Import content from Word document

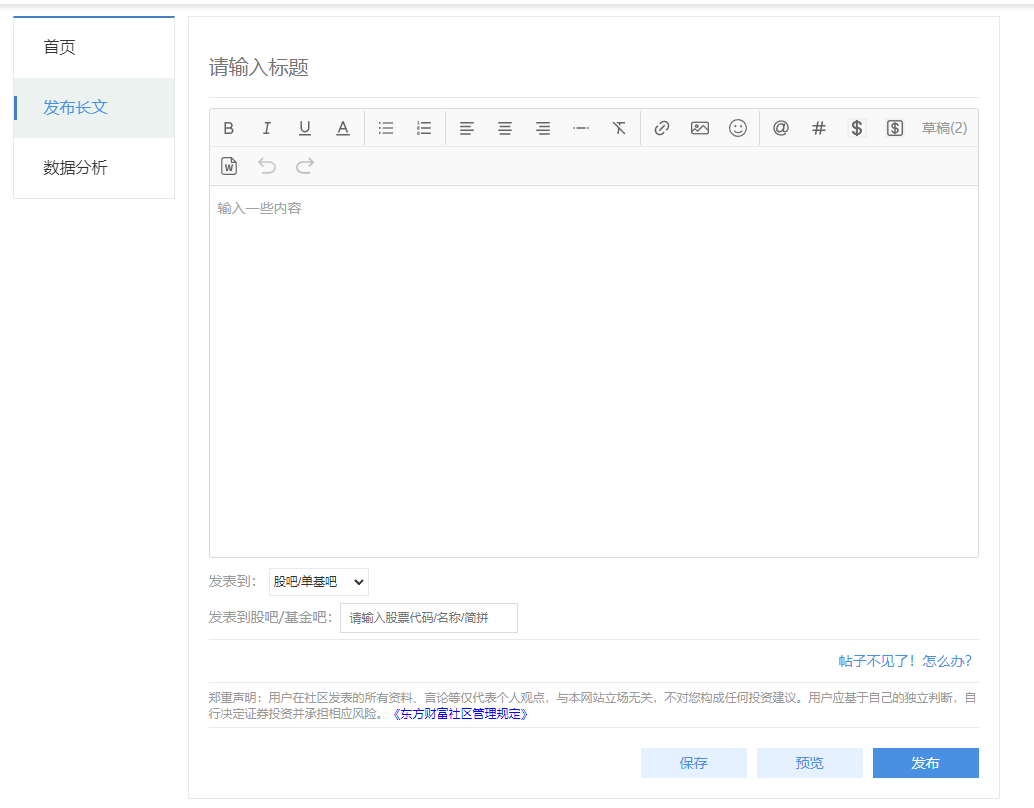[x=228, y=166]
